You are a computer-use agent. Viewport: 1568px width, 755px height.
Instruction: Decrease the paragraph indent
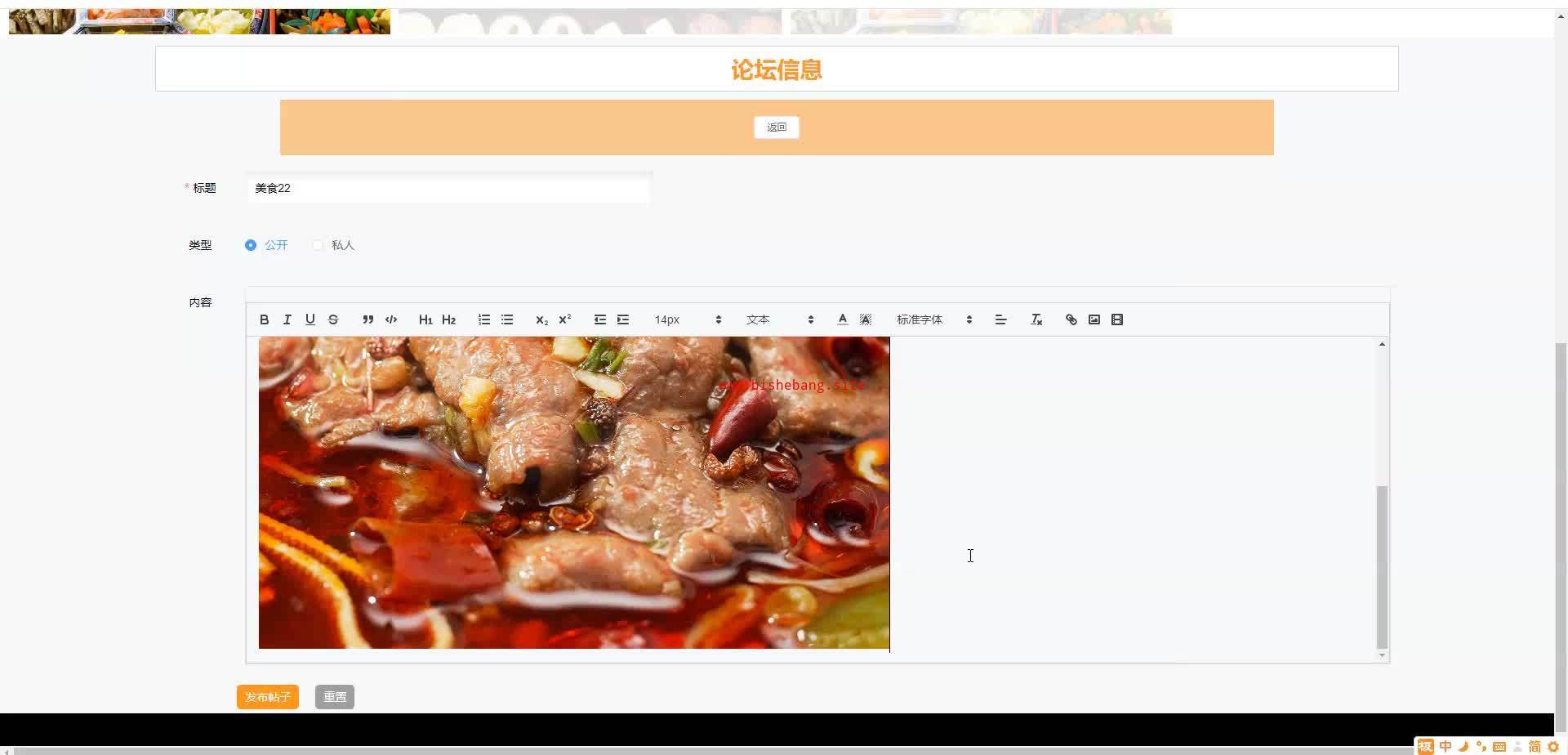tap(600, 319)
